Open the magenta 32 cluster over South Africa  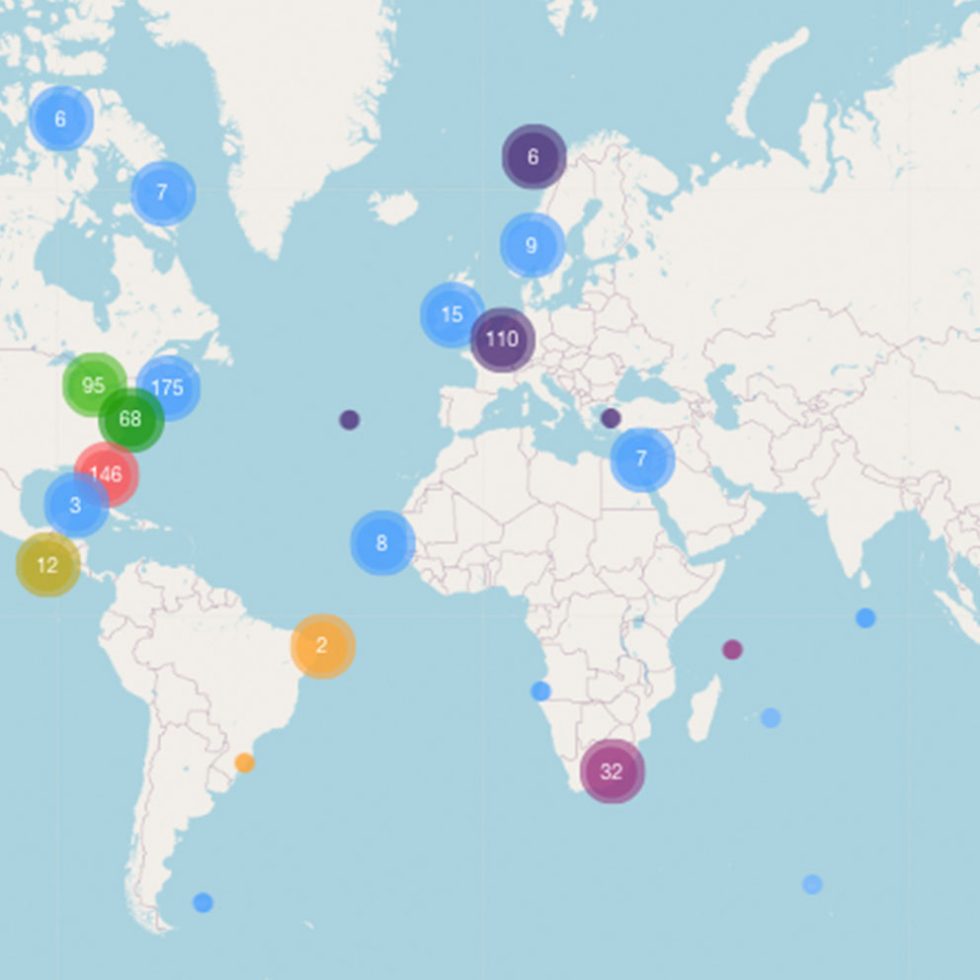coord(611,770)
